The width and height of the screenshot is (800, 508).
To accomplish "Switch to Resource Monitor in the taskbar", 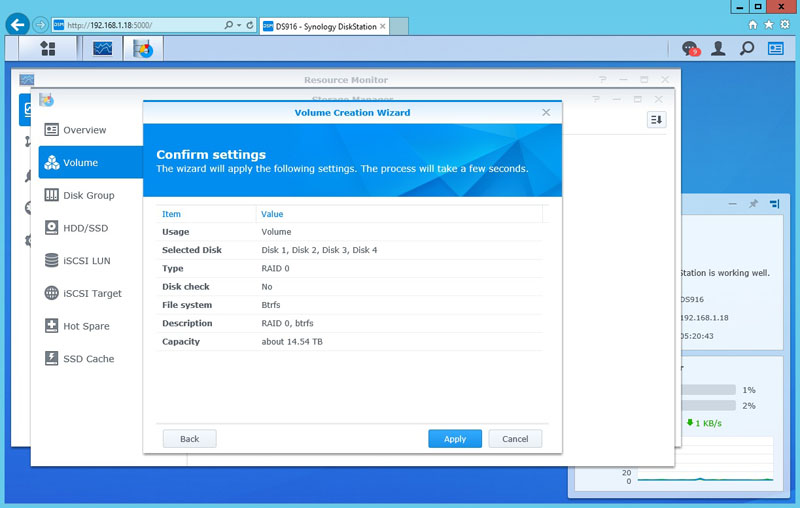I will tap(103, 48).
